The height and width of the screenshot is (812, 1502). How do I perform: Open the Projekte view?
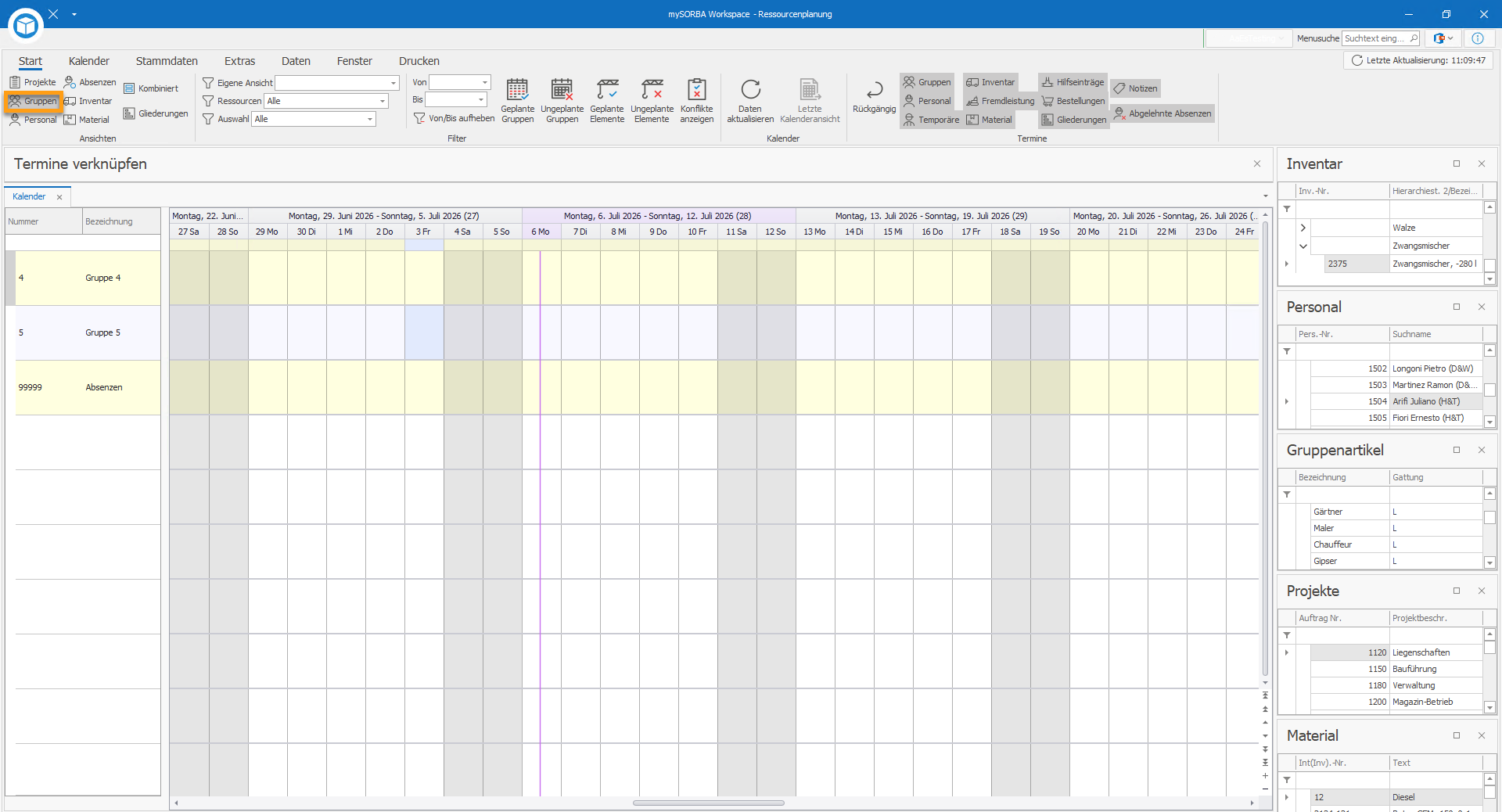33,82
